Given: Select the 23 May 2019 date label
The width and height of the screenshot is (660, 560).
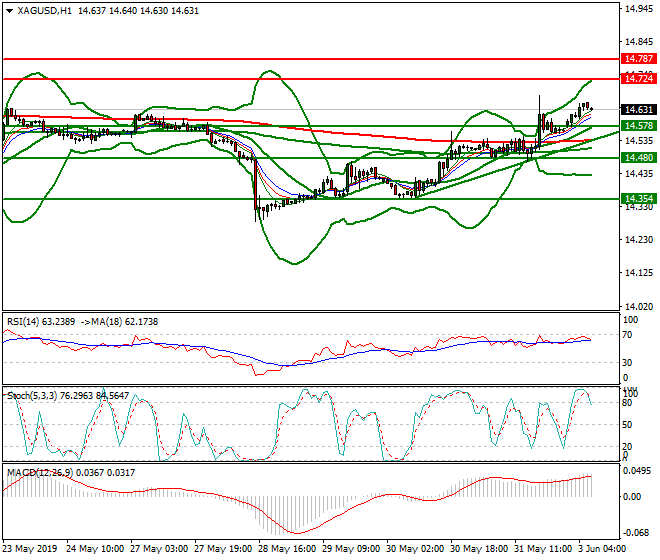Looking at the screenshot, I should pos(30,549).
